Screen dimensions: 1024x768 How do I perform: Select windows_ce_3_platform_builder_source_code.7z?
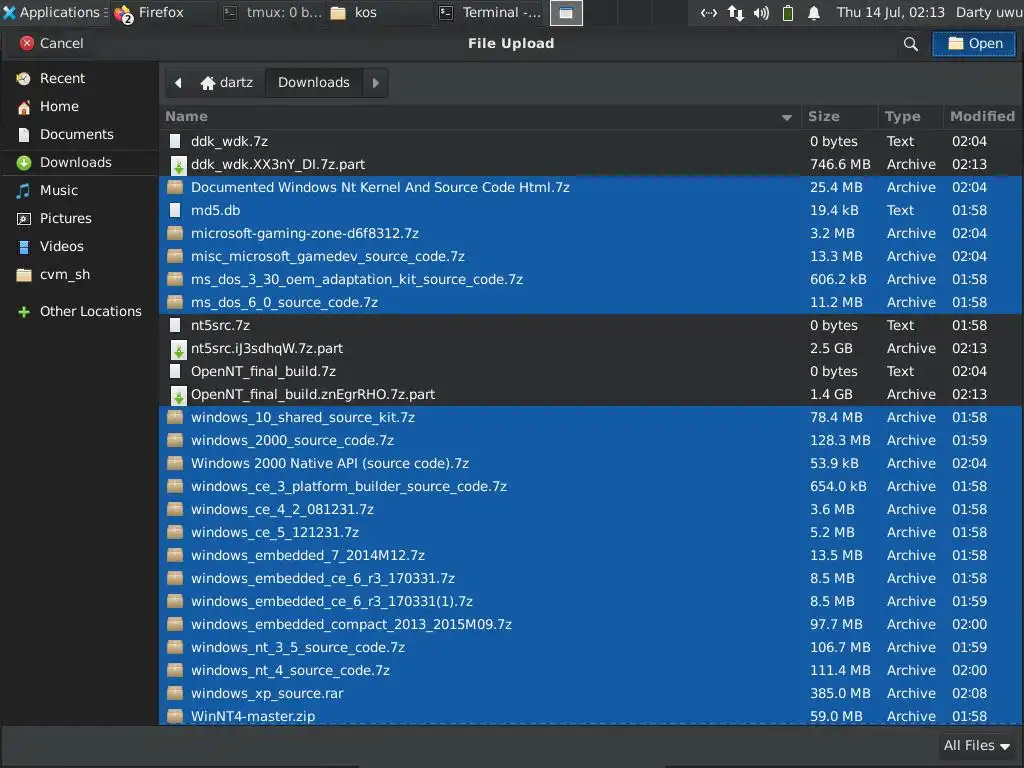click(591, 487)
